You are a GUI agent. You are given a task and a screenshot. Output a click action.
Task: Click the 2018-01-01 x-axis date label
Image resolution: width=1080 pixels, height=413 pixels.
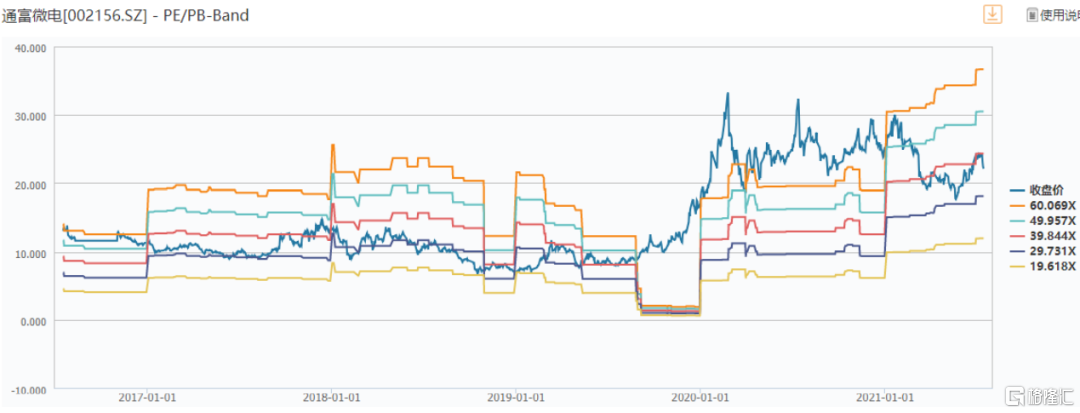click(x=331, y=398)
